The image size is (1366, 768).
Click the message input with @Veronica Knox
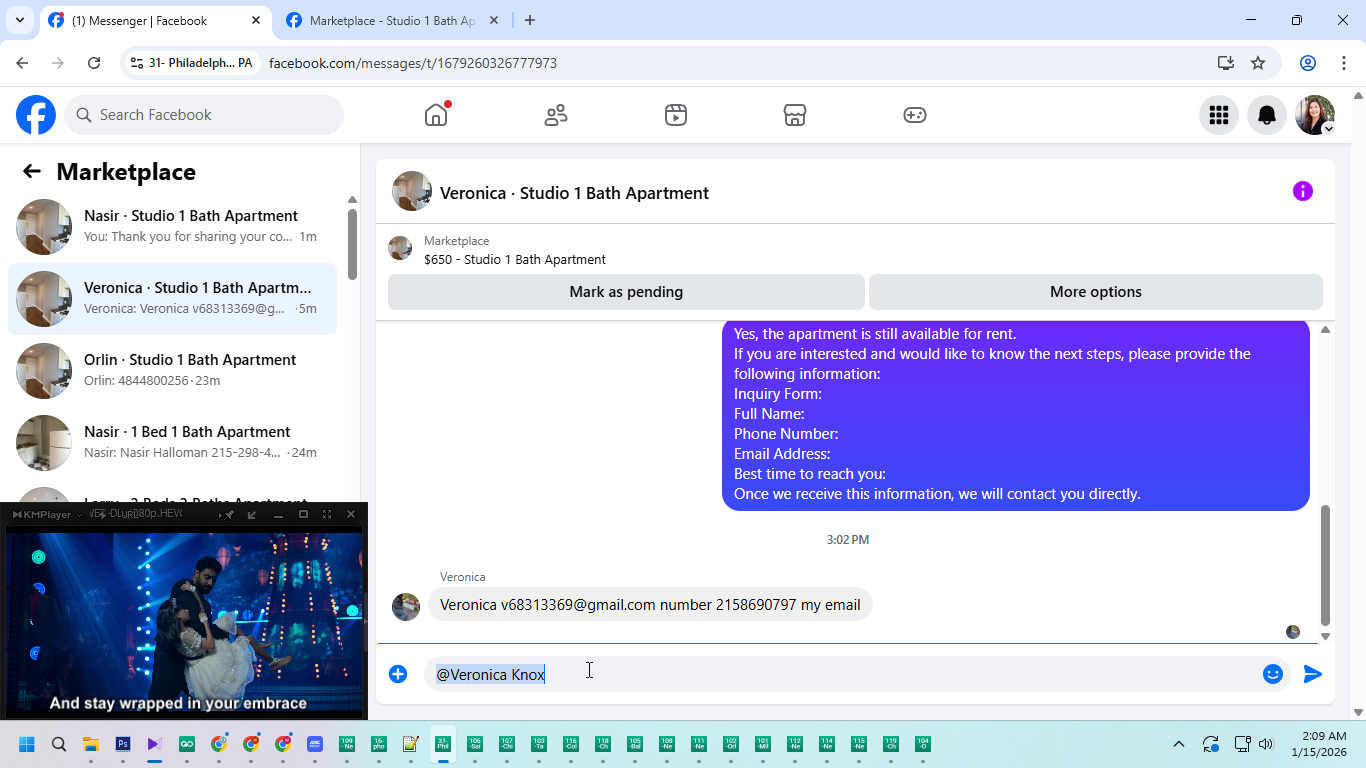pyautogui.click(x=841, y=674)
